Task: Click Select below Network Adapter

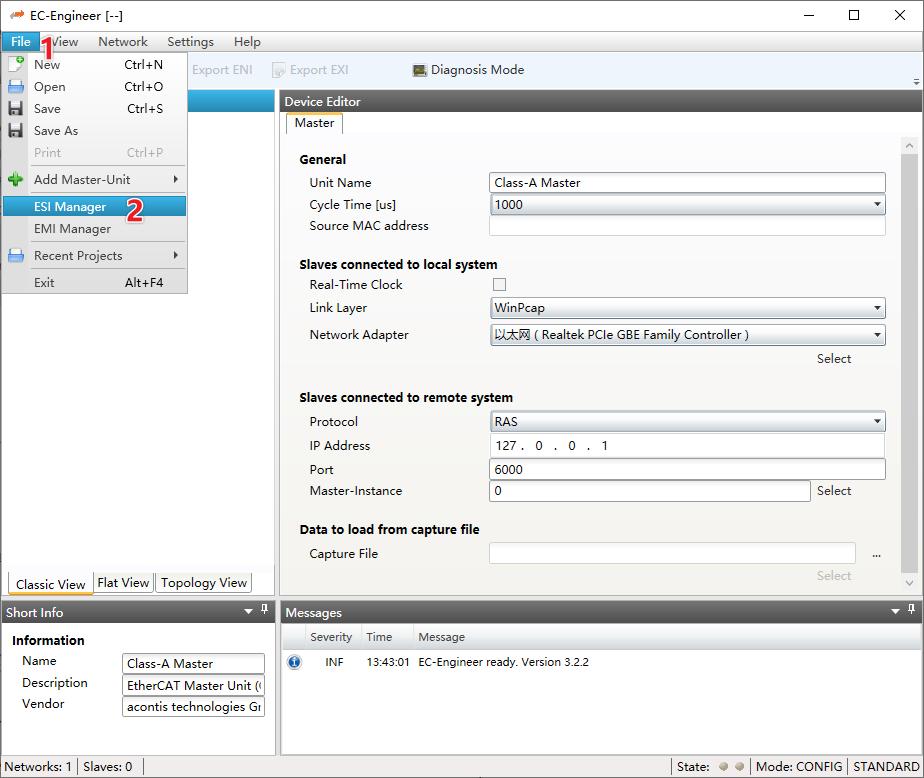Action: pos(833,359)
